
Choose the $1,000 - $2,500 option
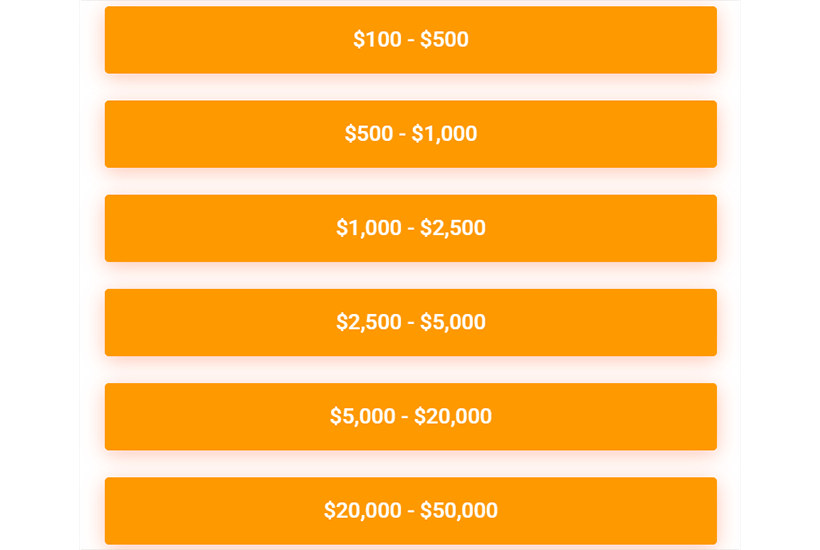(410, 228)
